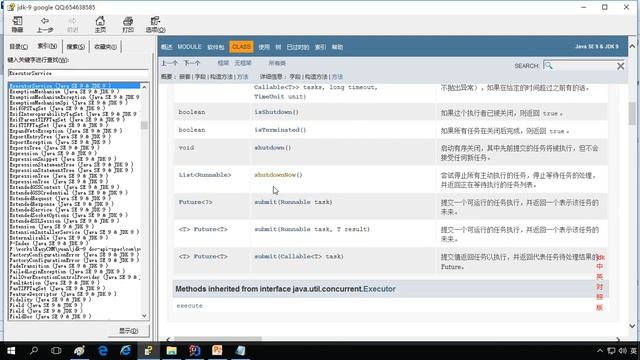Viewport: 640px width, 360px height.
Task: Click the 无框架 (no frames) link
Action: pyautogui.click(x=243, y=63)
